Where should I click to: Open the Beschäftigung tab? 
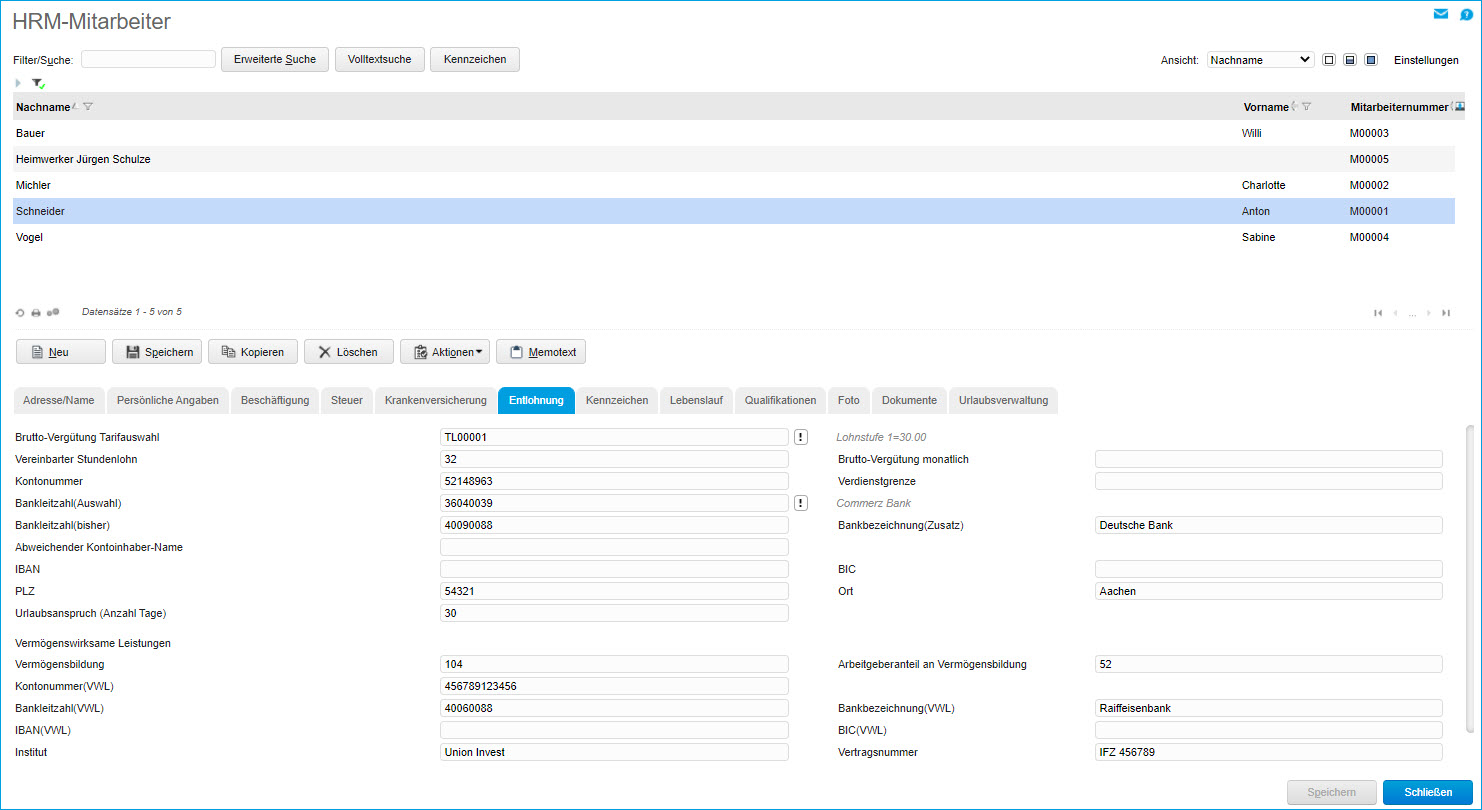275,400
